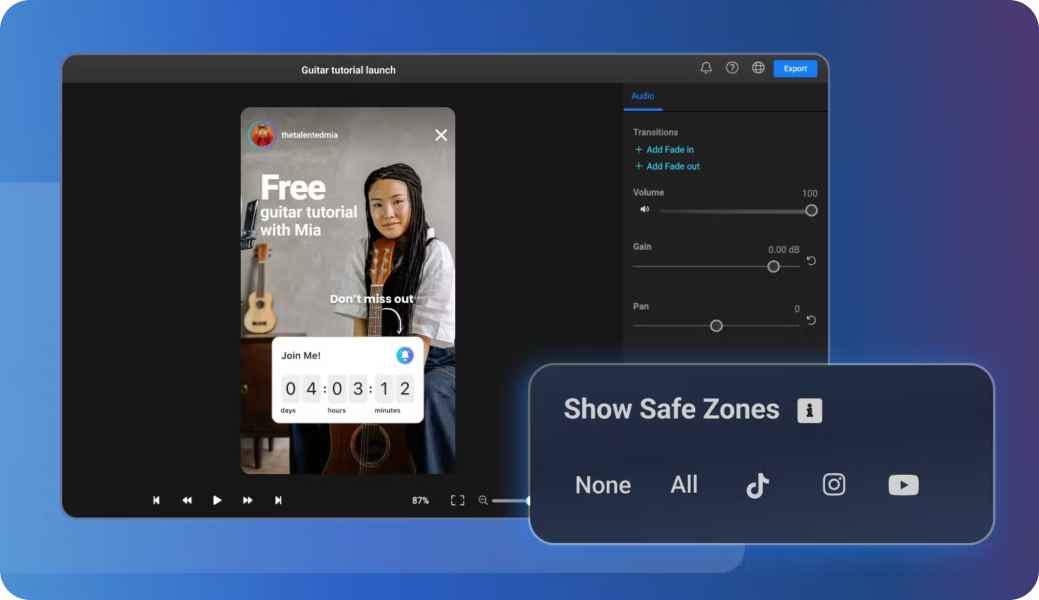Click the Volume slider handle
The image size is (1039, 600).
811,210
